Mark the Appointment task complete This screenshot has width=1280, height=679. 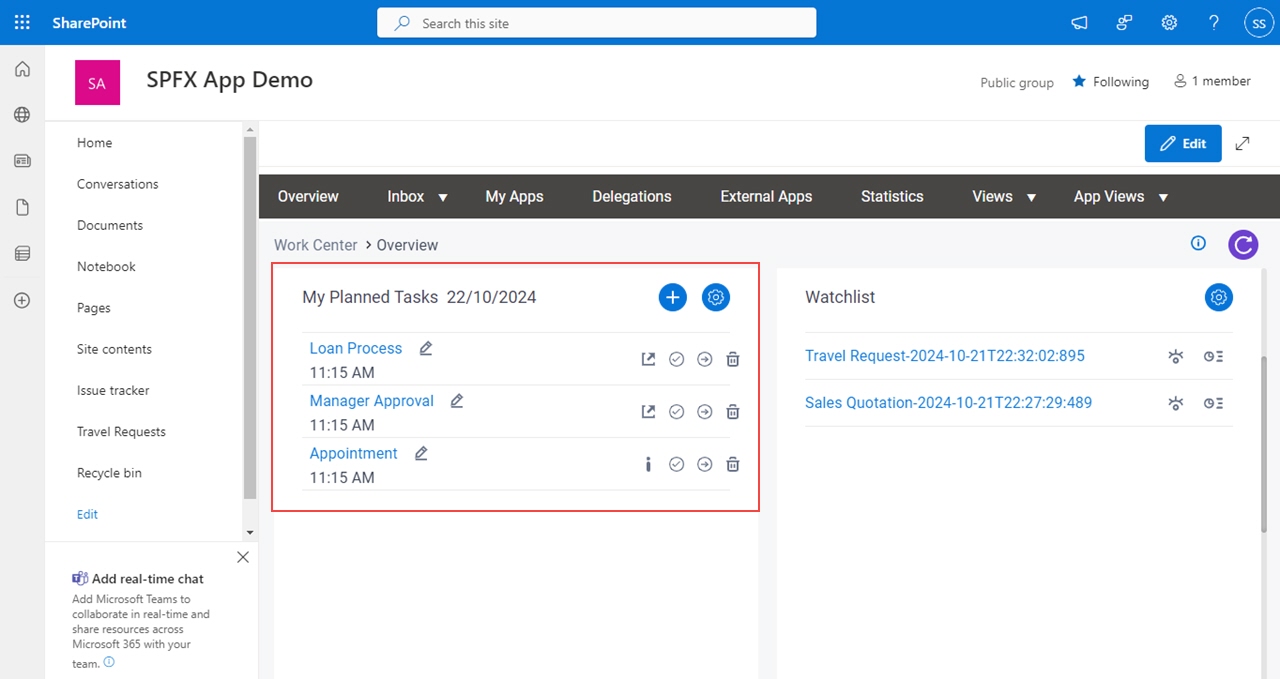pyautogui.click(x=676, y=464)
